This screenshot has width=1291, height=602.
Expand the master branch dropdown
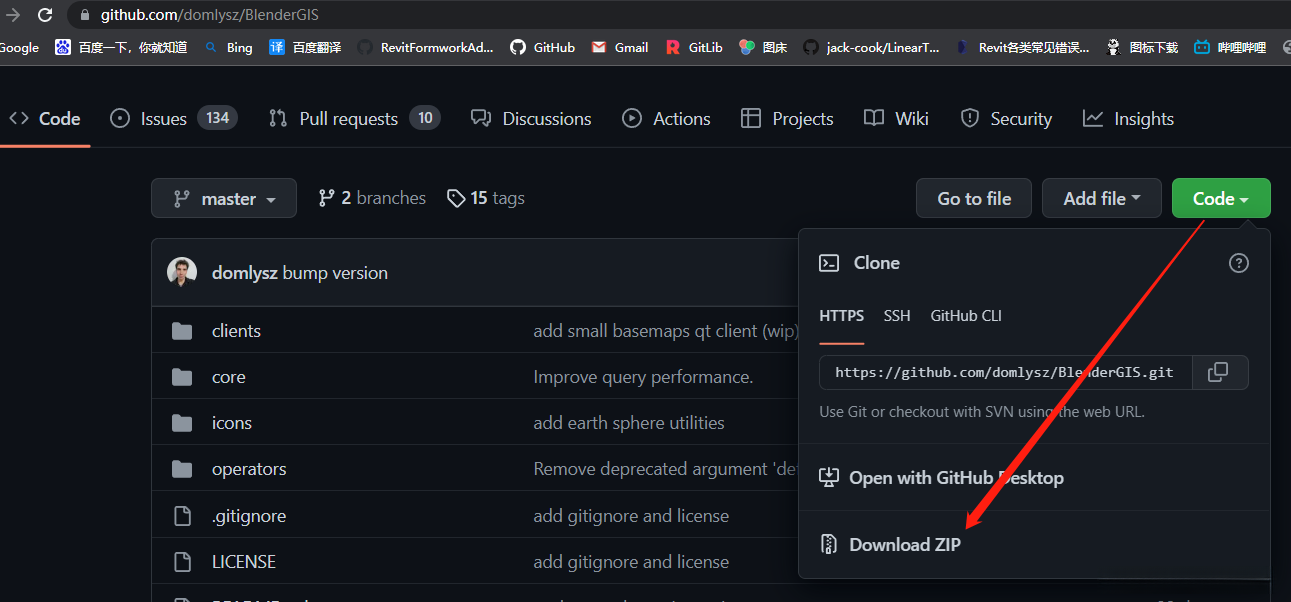224,198
